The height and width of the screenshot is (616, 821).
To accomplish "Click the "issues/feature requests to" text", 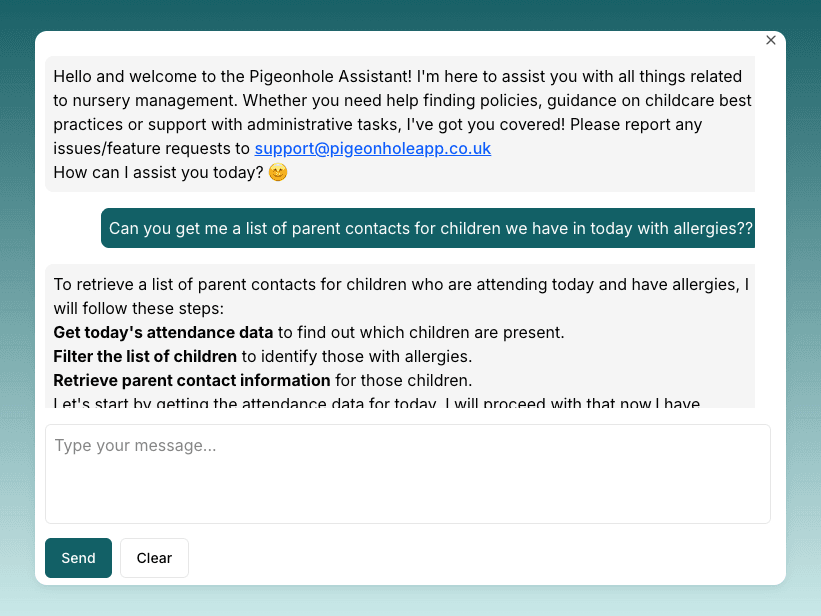I will click(x=152, y=148).
